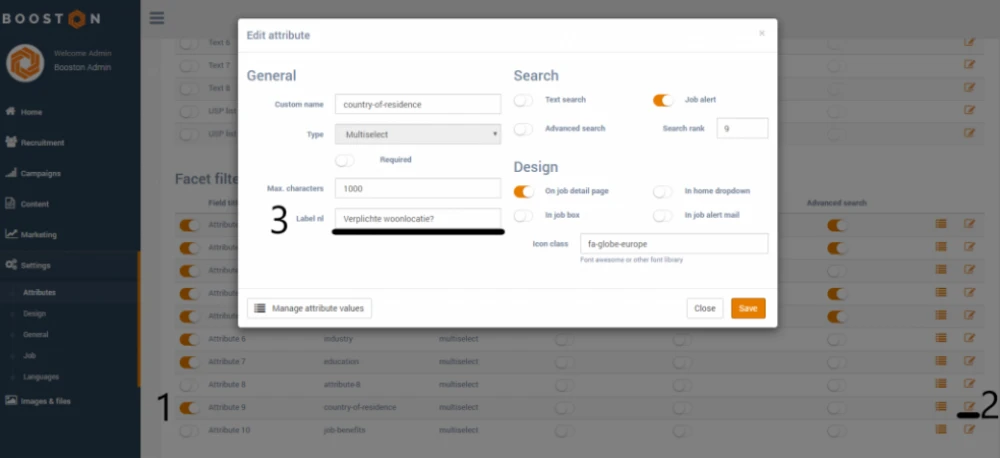Open Recruitment menu in sidebar
Image resolution: width=1000 pixels, height=458 pixels.
tap(43, 143)
